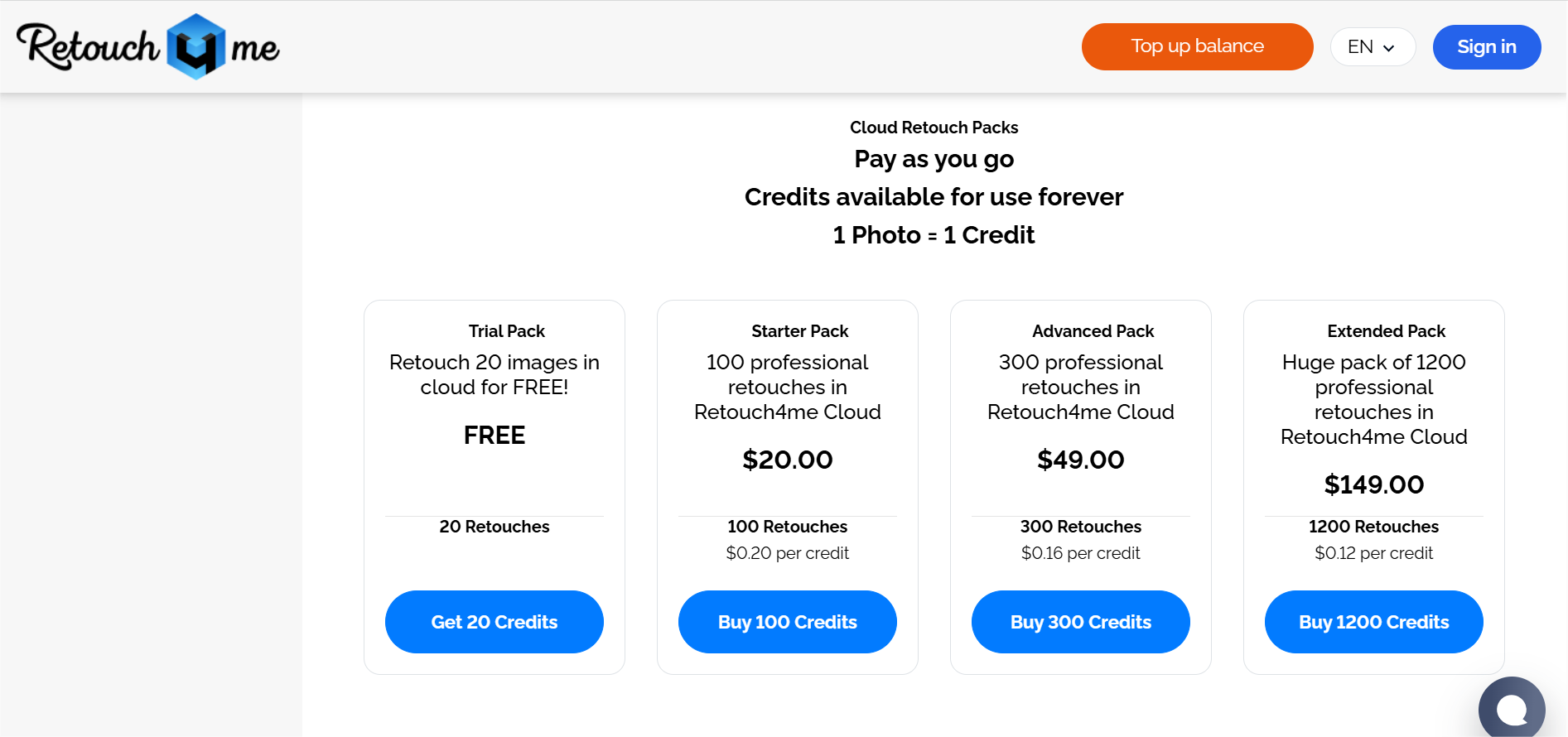Screen dimensions: 1568x737
Task: Click the 1 Photo = 1 Credit text
Action: click(x=934, y=235)
